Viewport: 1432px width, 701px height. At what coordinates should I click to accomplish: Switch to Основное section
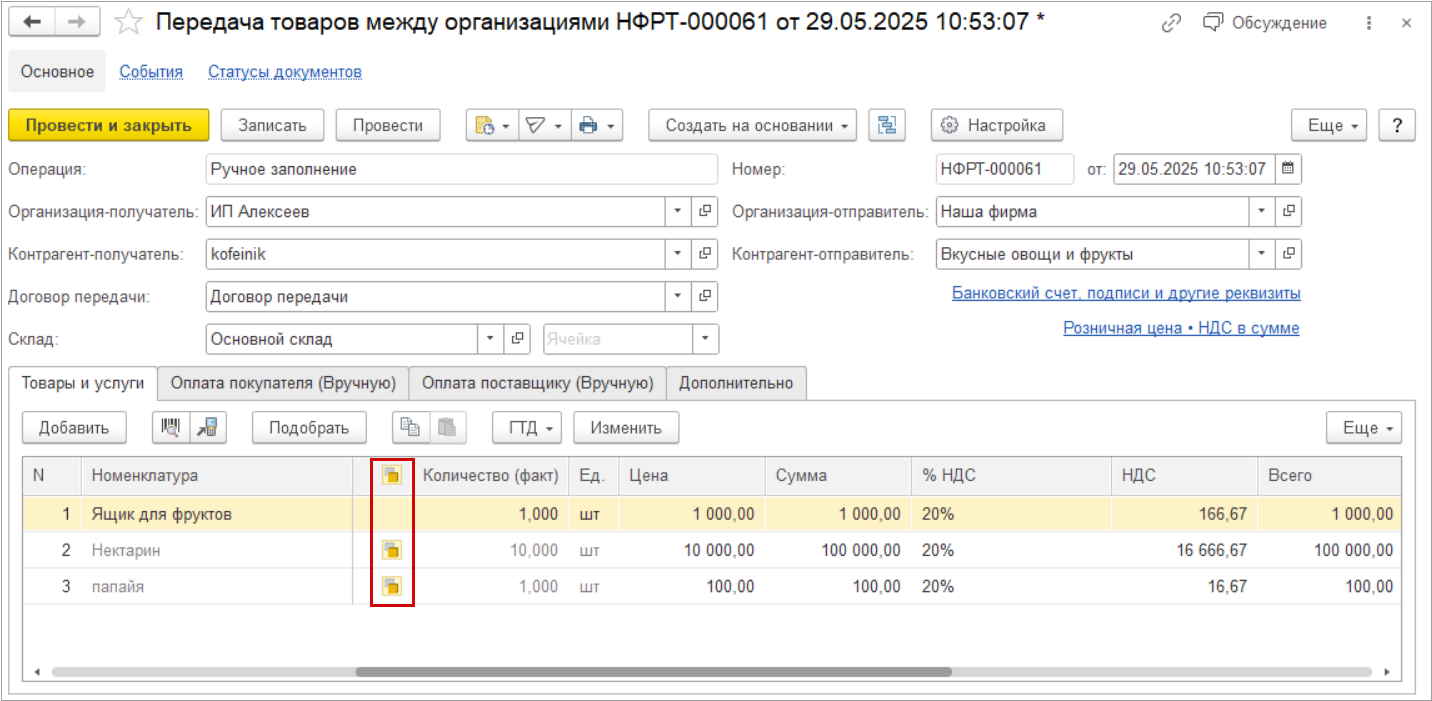57,72
